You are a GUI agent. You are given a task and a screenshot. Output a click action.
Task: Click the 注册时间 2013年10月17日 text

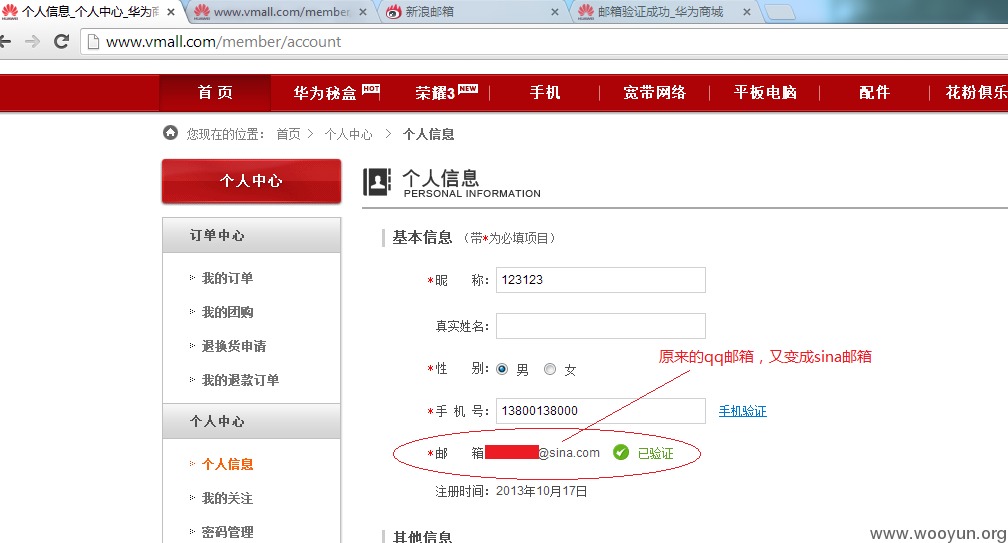[x=511, y=492]
